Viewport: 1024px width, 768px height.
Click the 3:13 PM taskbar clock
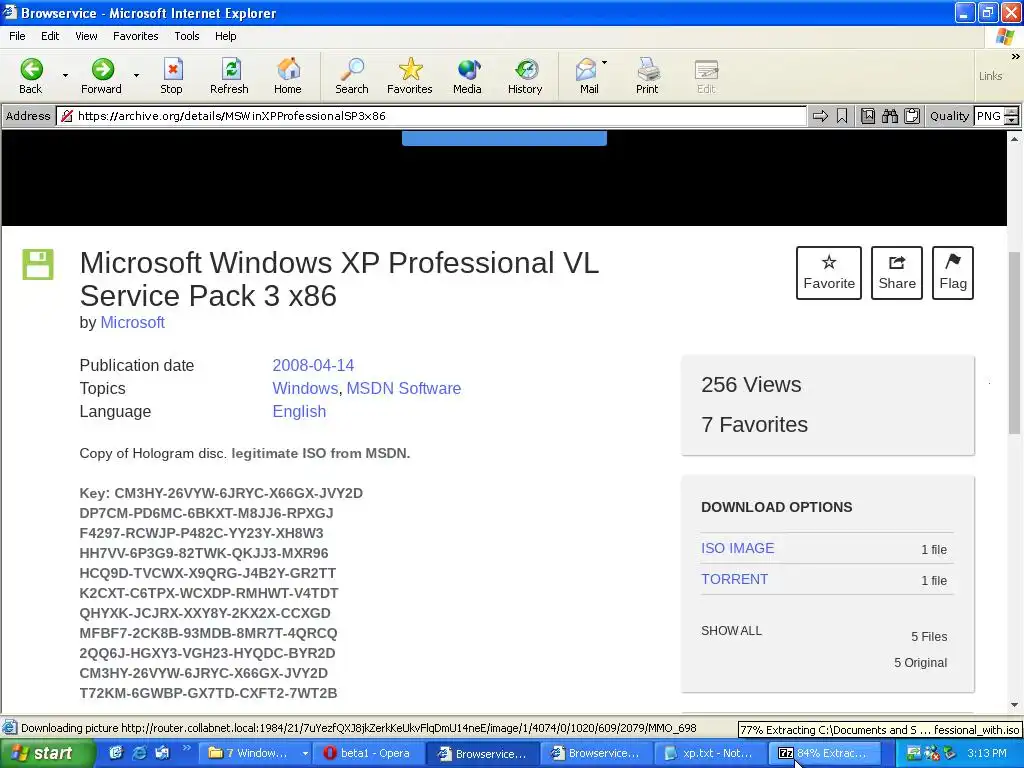click(986, 754)
